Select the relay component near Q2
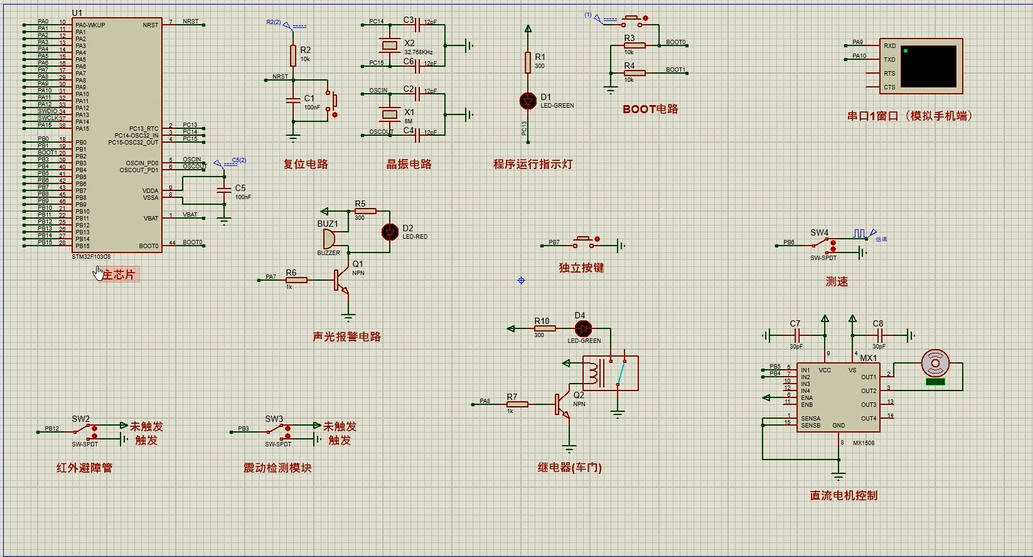Image resolution: width=1033 pixels, height=557 pixels. tap(610, 373)
